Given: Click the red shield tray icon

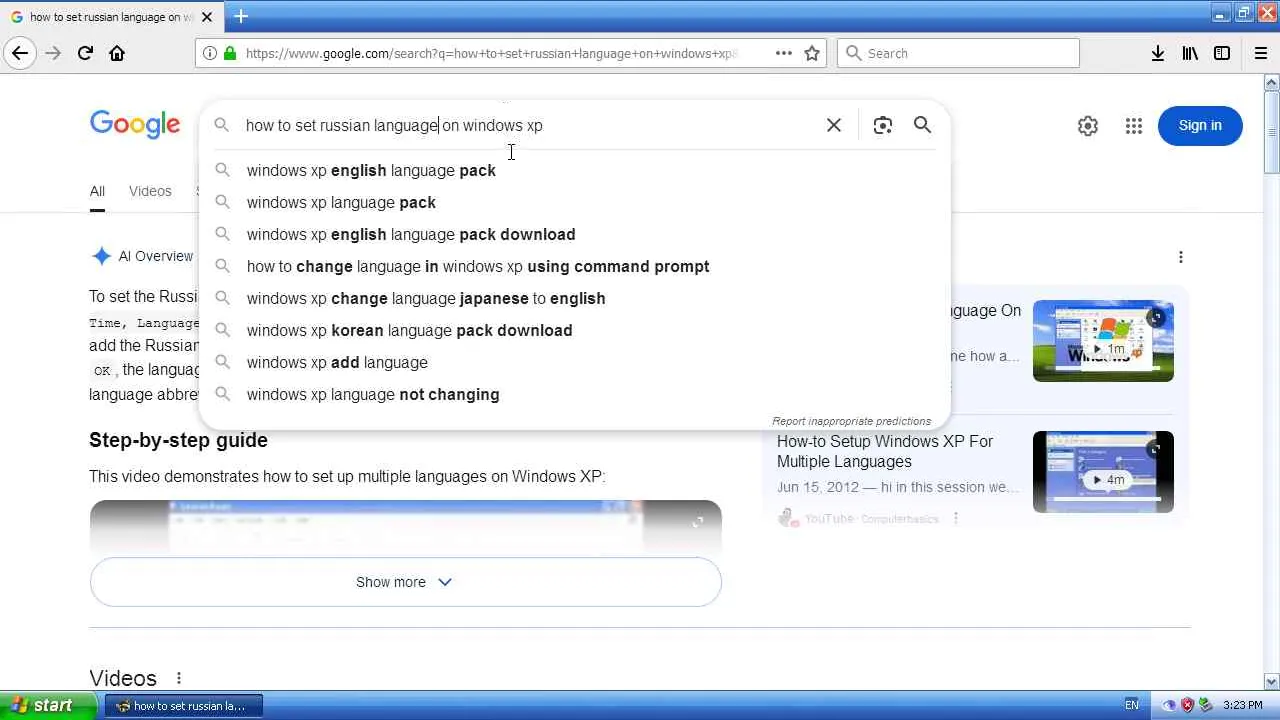Looking at the screenshot, I should [x=1187, y=705].
